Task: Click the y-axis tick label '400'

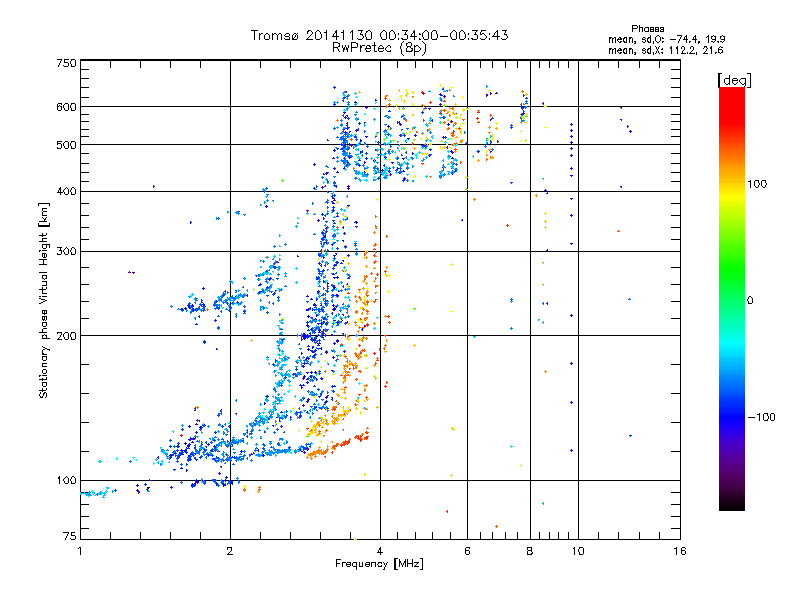Action: coord(67,191)
